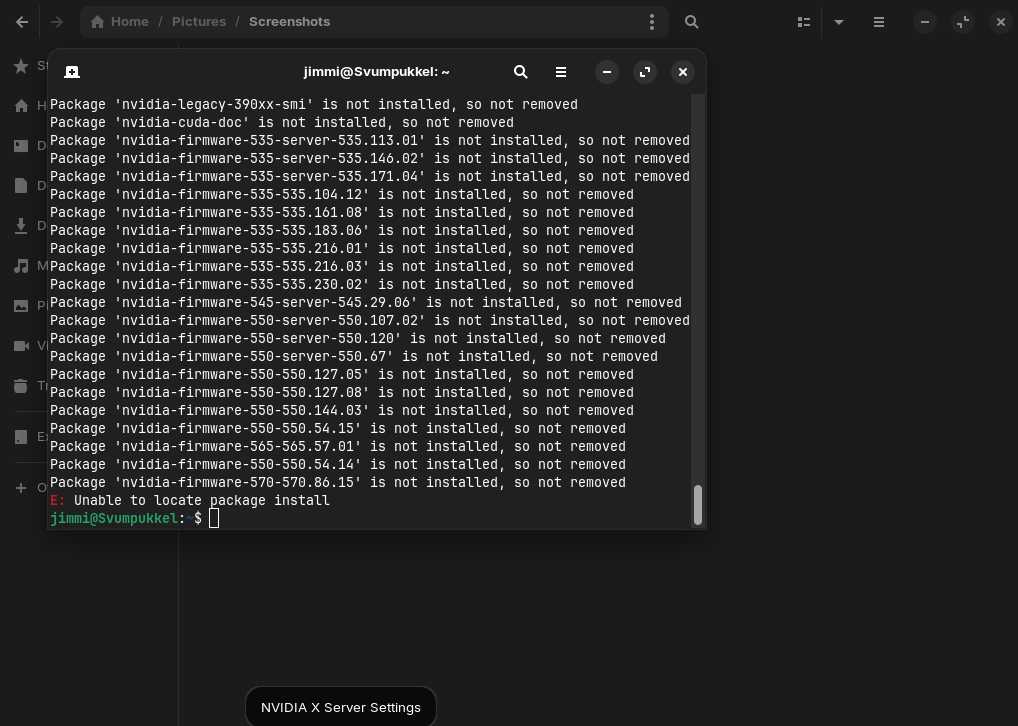The width and height of the screenshot is (1018, 726).
Task: Click the 'Unable to locate package install' error line
Action: [x=190, y=500]
